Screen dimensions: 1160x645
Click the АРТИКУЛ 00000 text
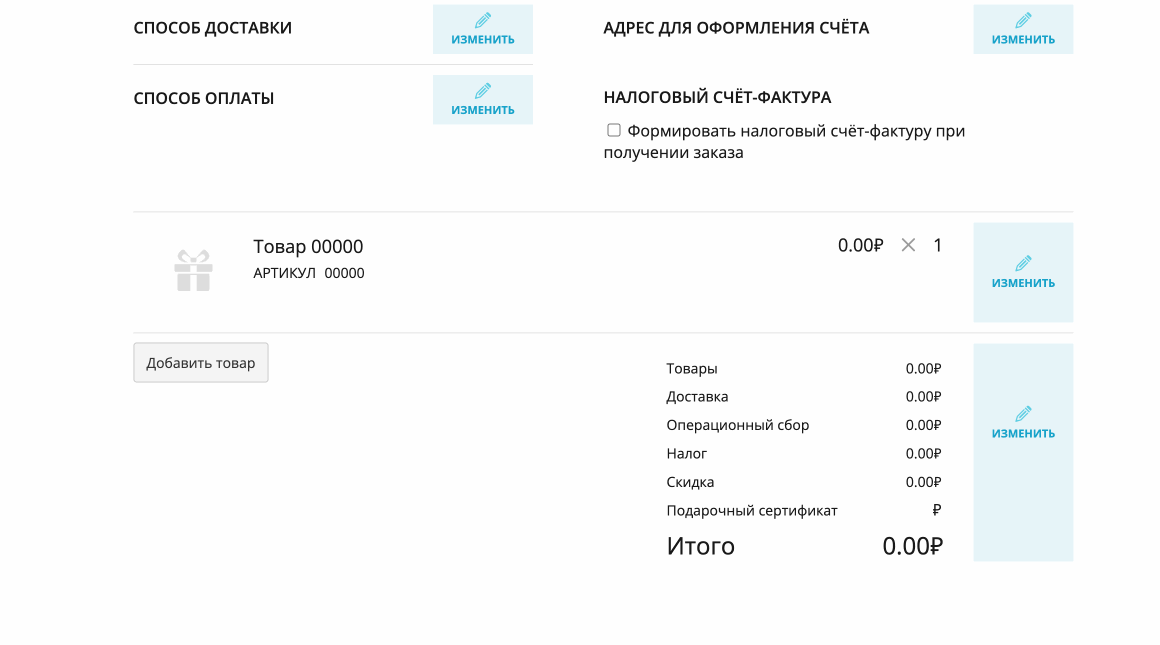[x=308, y=273]
